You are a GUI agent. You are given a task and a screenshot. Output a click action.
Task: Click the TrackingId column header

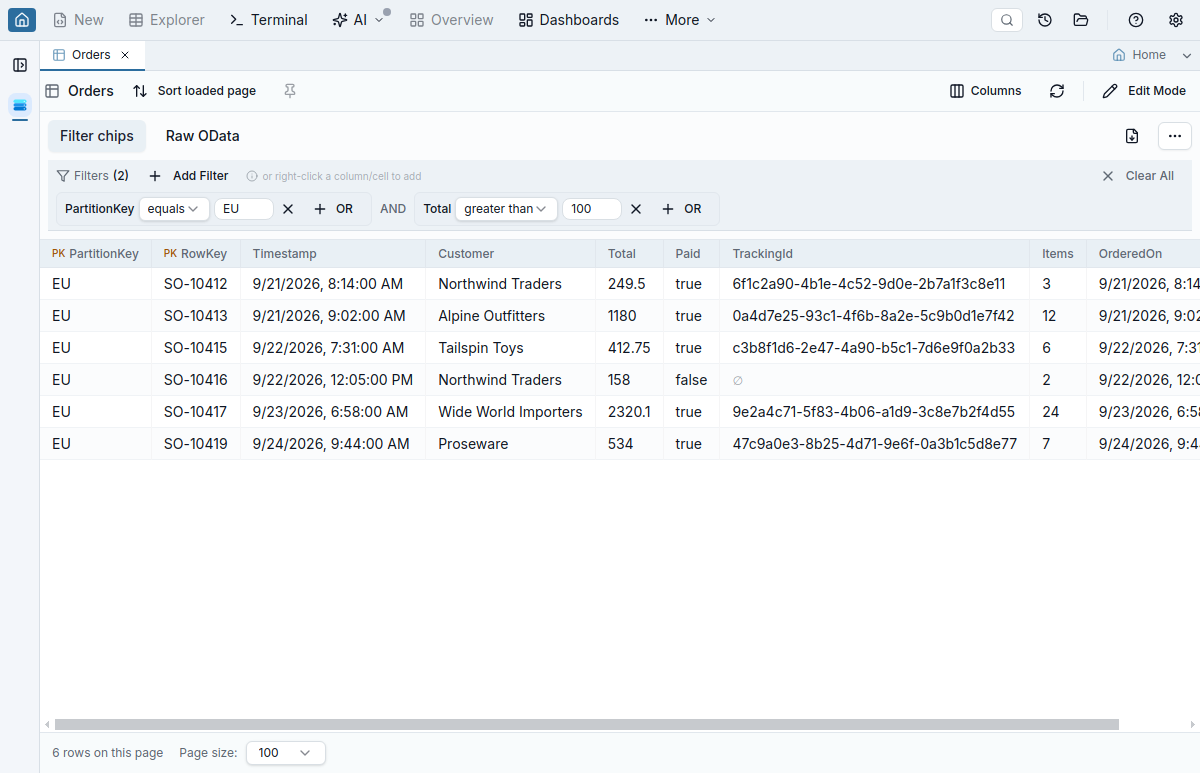(875, 254)
